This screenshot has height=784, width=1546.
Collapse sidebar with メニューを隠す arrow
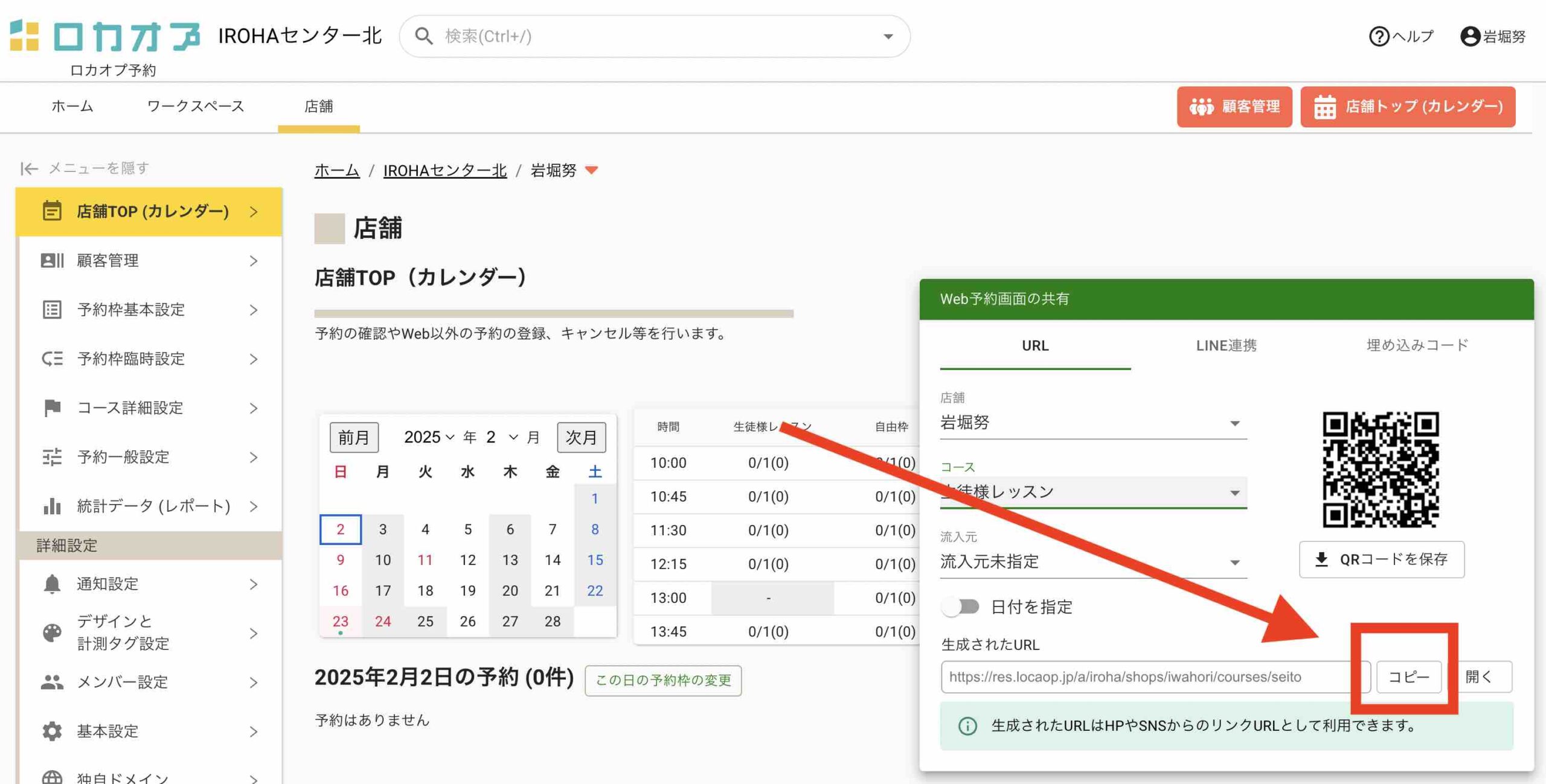pos(29,168)
